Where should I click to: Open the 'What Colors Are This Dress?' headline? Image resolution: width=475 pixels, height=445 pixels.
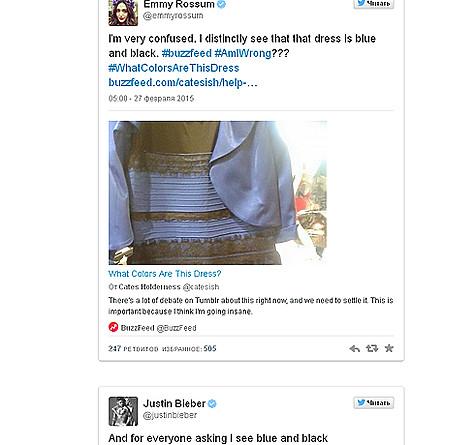tap(165, 274)
